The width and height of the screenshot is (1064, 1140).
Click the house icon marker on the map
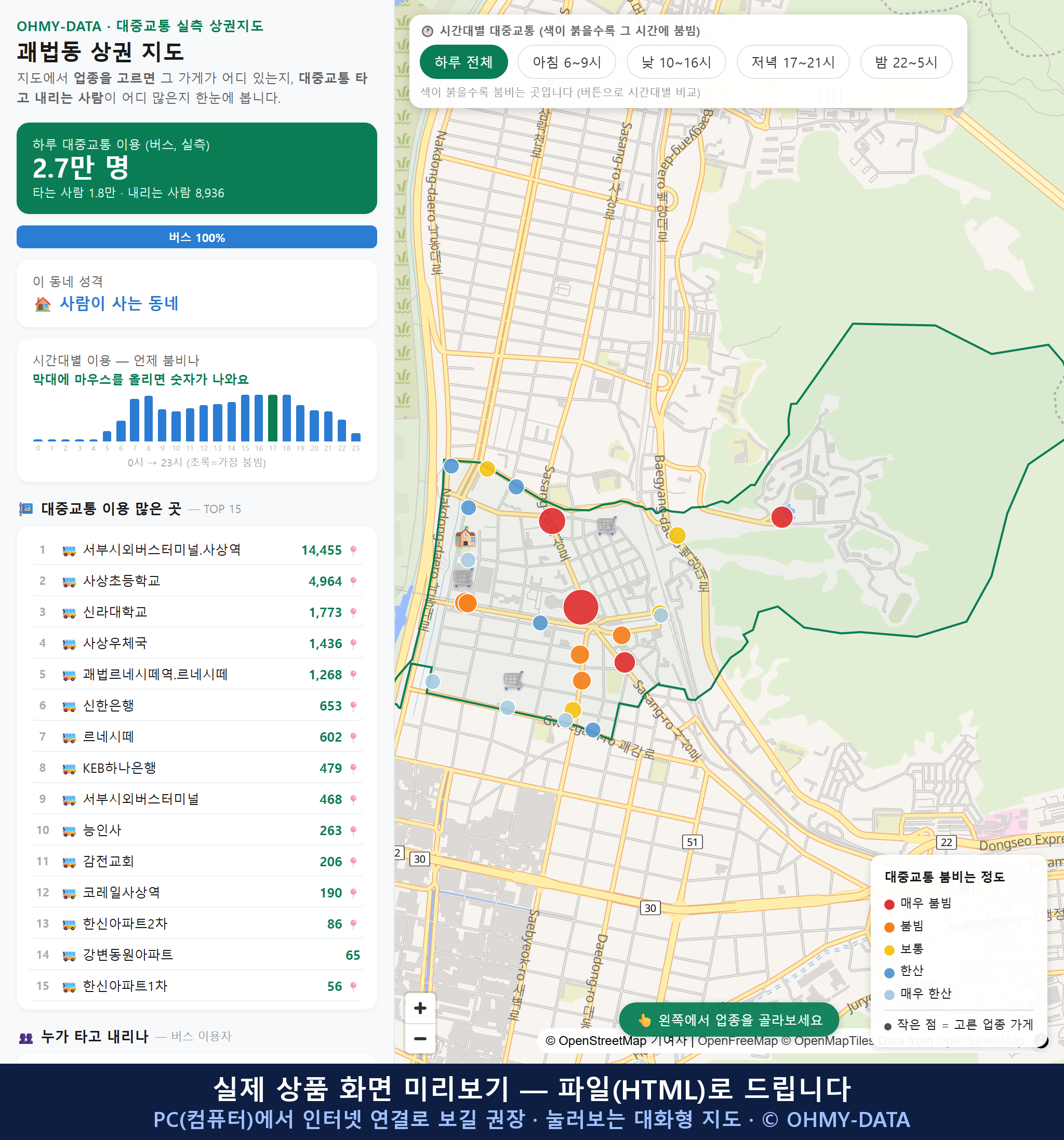click(x=465, y=537)
